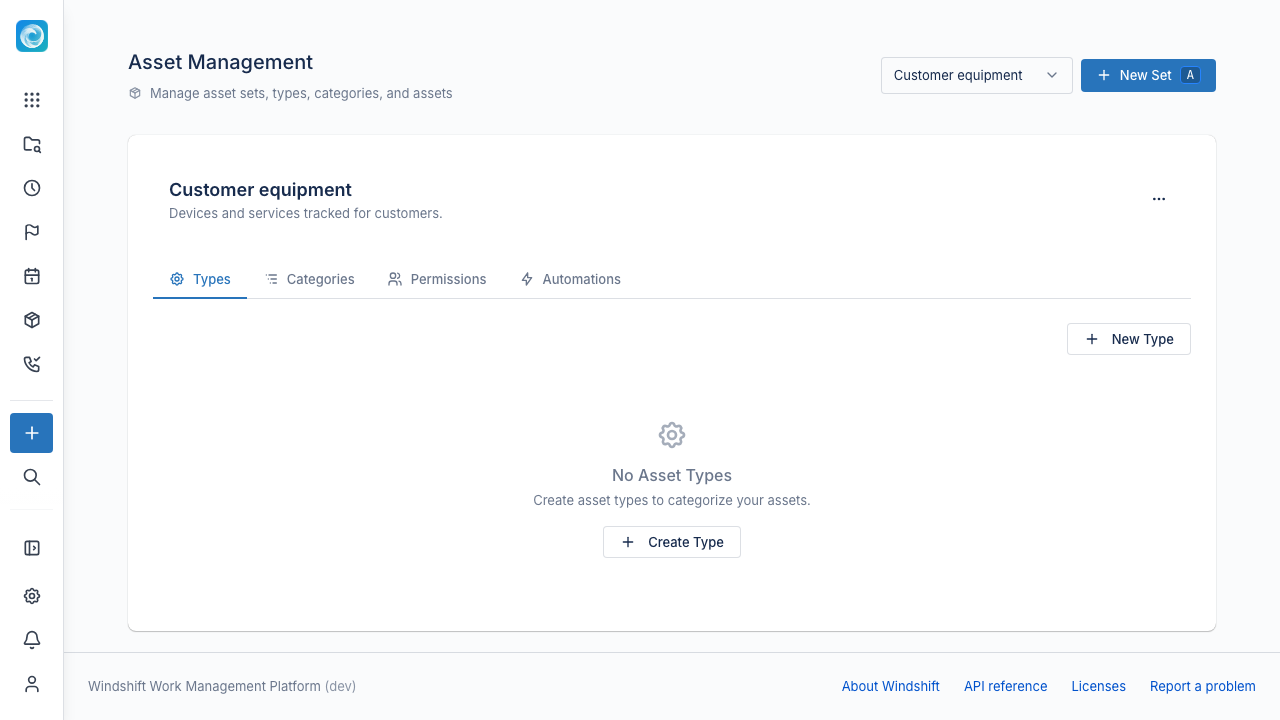The width and height of the screenshot is (1280, 720).
Task: Click the Create Type button
Action: coord(672,542)
